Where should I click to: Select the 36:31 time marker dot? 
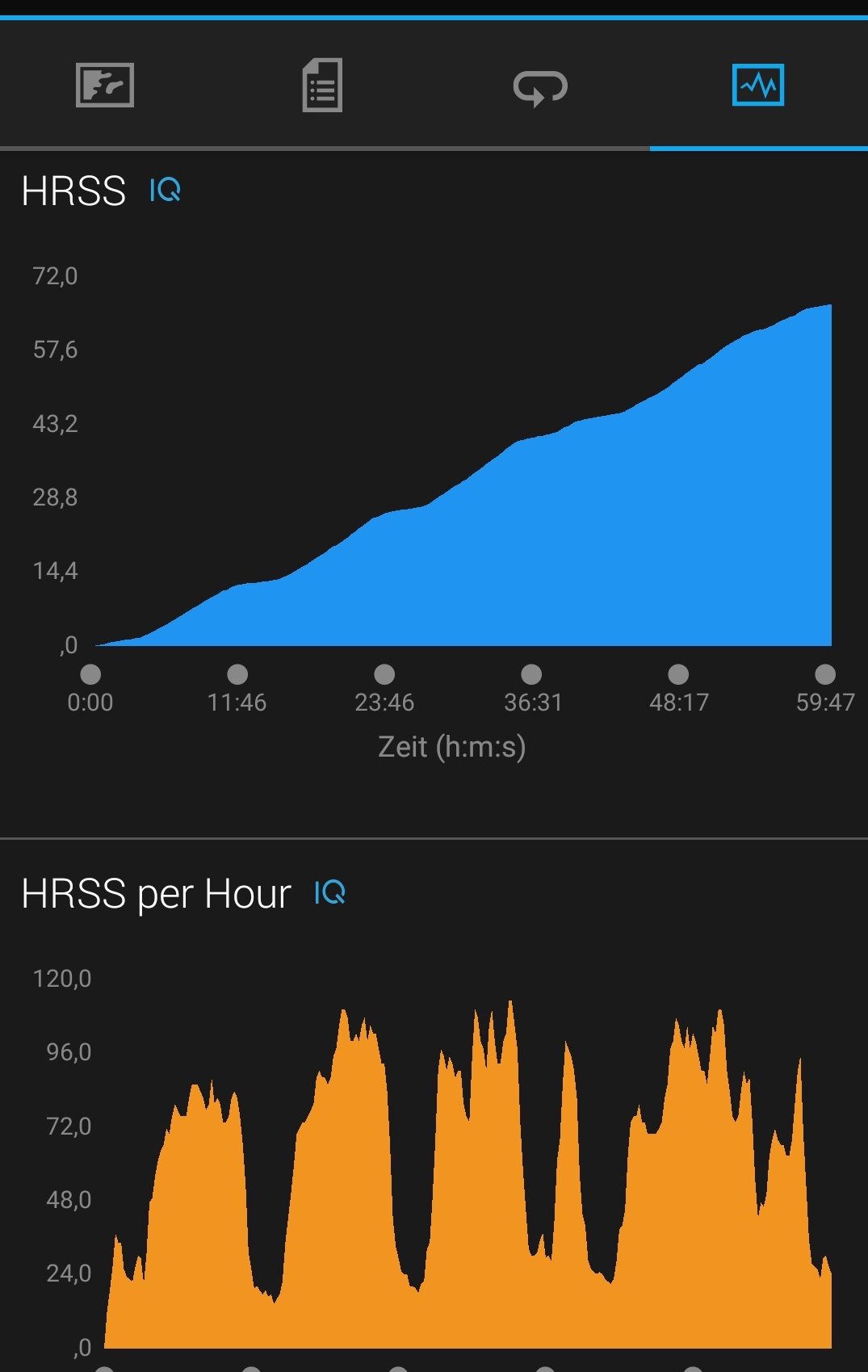[x=531, y=674]
